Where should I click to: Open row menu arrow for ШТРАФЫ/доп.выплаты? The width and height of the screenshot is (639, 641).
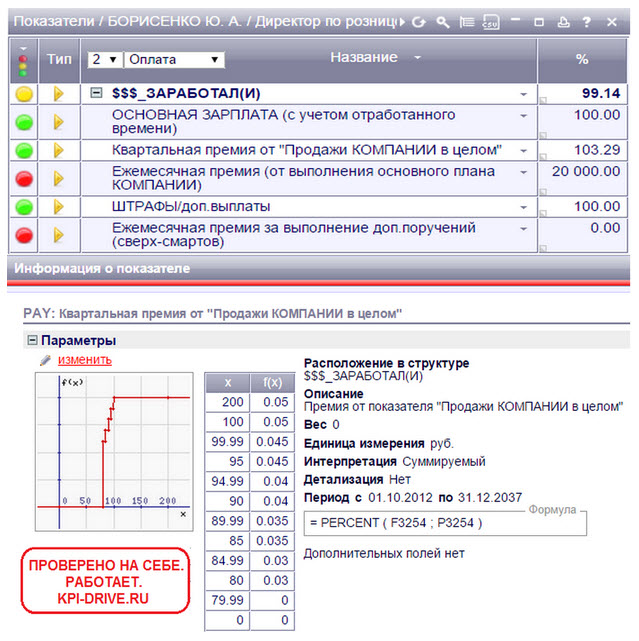click(x=523, y=208)
